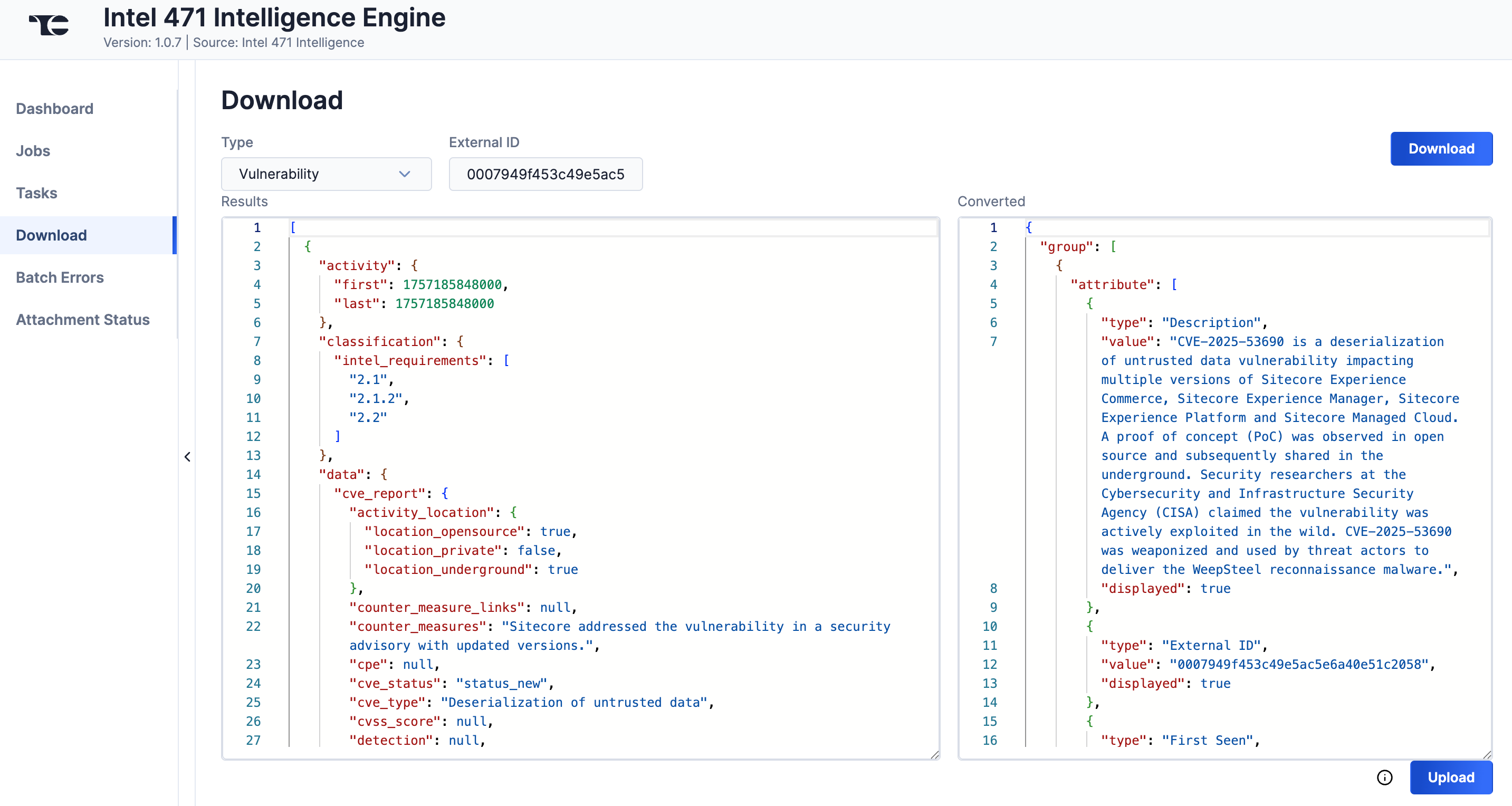Click the External ID input field
This screenshot has height=806, width=1512.
546,174
